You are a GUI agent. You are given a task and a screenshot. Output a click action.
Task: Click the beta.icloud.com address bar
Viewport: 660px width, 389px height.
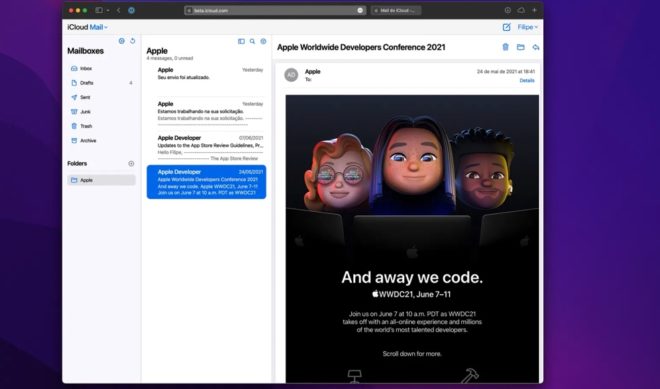coord(274,10)
